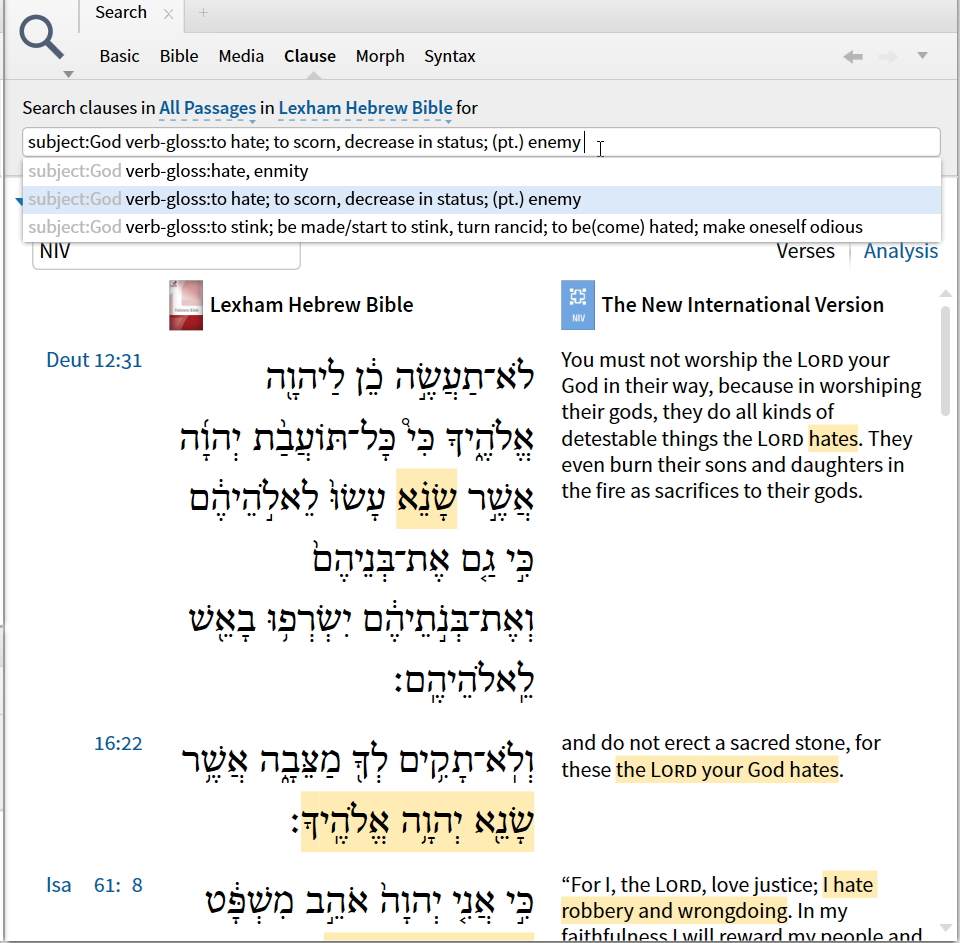Close the Search tab
The width and height of the screenshot is (960, 943).
pyautogui.click(x=168, y=14)
